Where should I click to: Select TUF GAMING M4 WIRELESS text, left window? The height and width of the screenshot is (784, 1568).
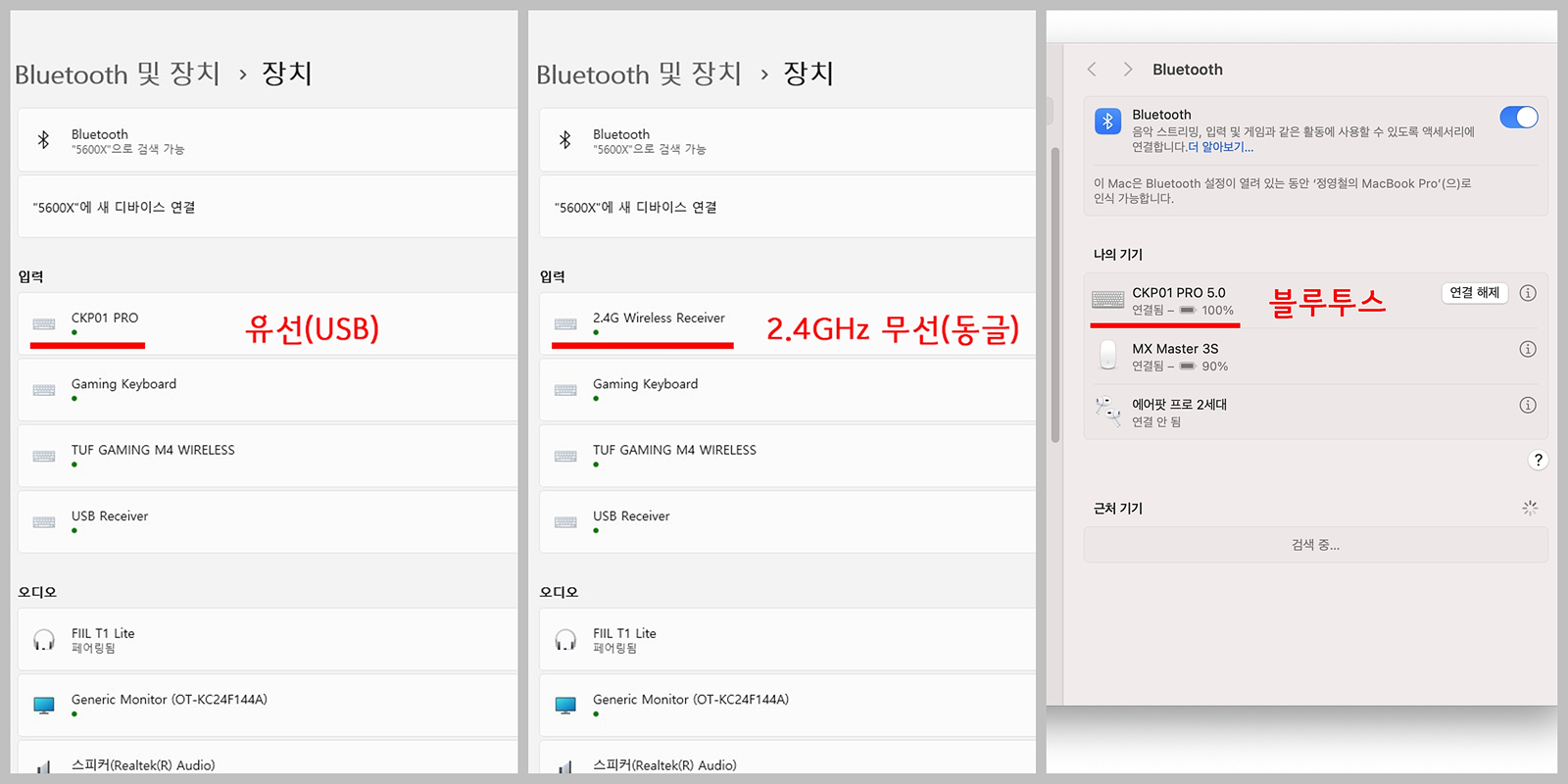[153, 450]
